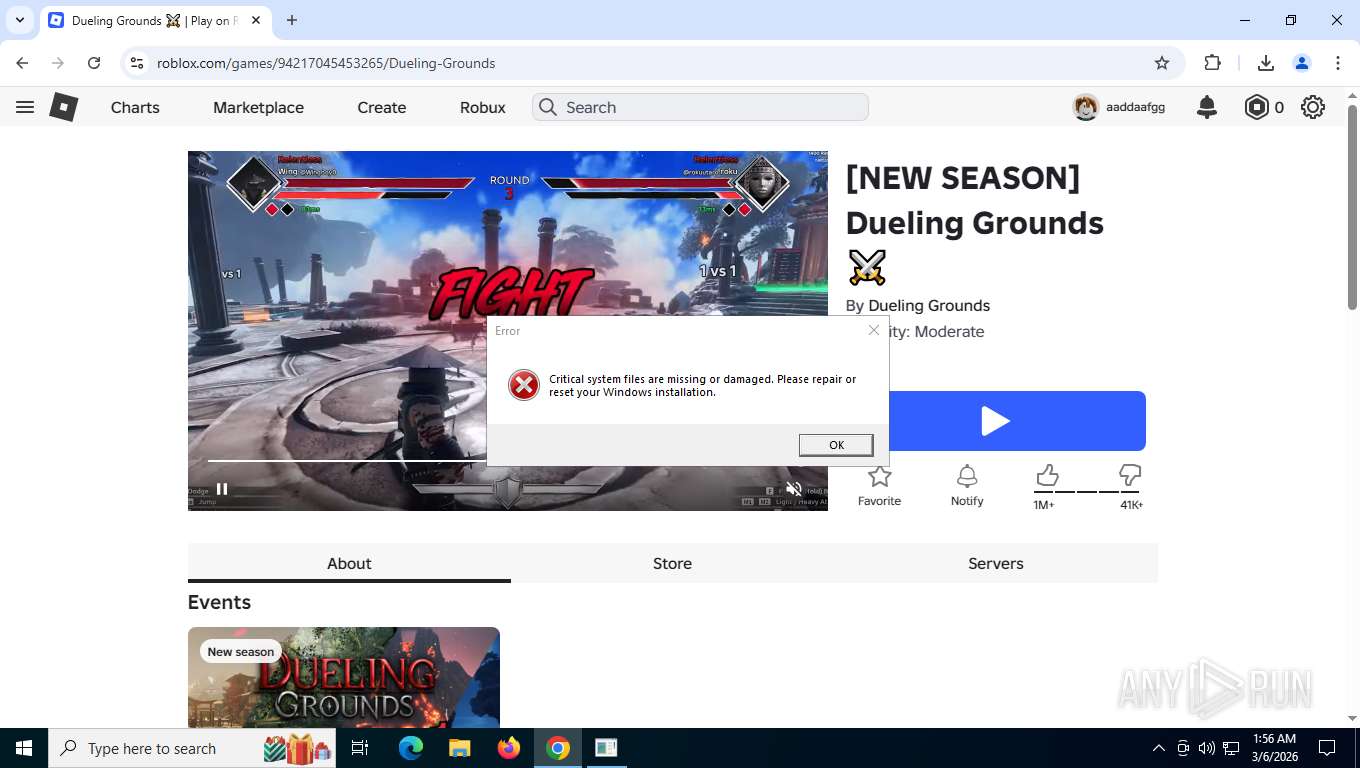Open the Marketplace page
The height and width of the screenshot is (768, 1360).
[x=258, y=107]
